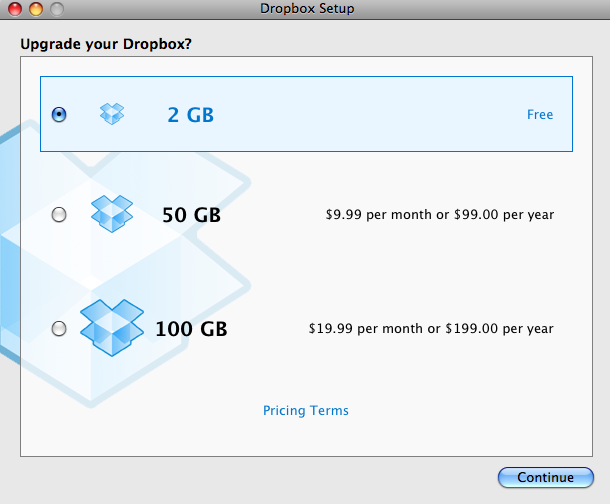Click the "$9.99 per month or $99.00 per year" text
Viewport: 610px width, 504px height.
pyautogui.click(x=440, y=215)
